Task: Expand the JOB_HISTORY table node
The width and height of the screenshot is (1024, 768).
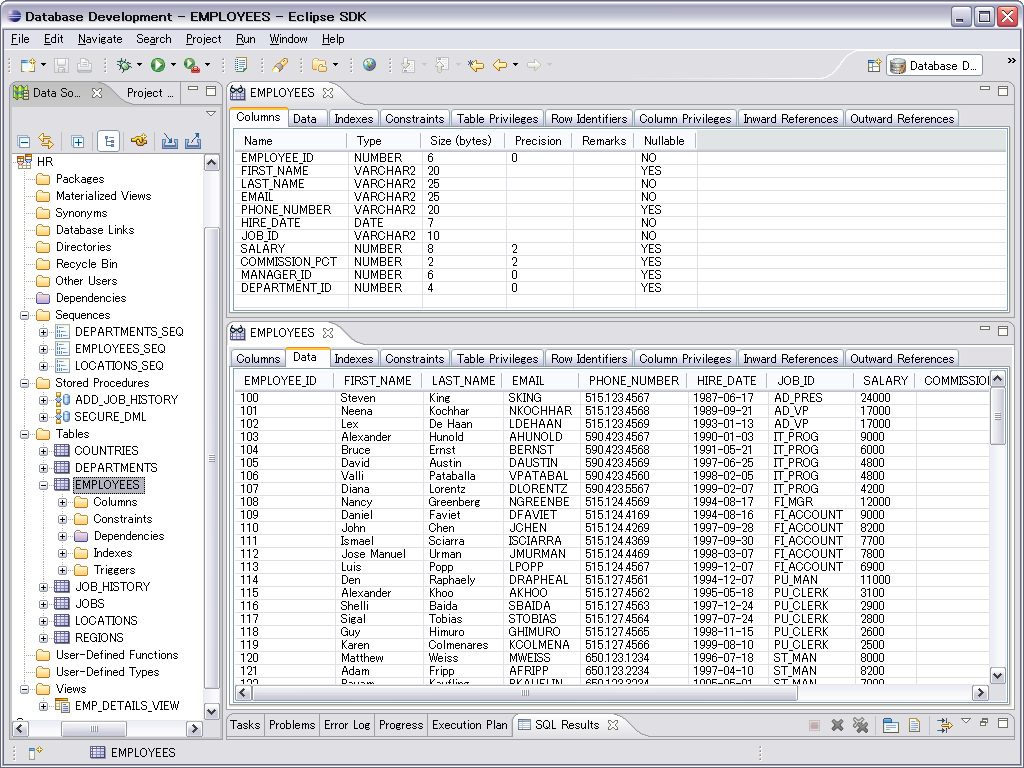Action: tap(44, 586)
